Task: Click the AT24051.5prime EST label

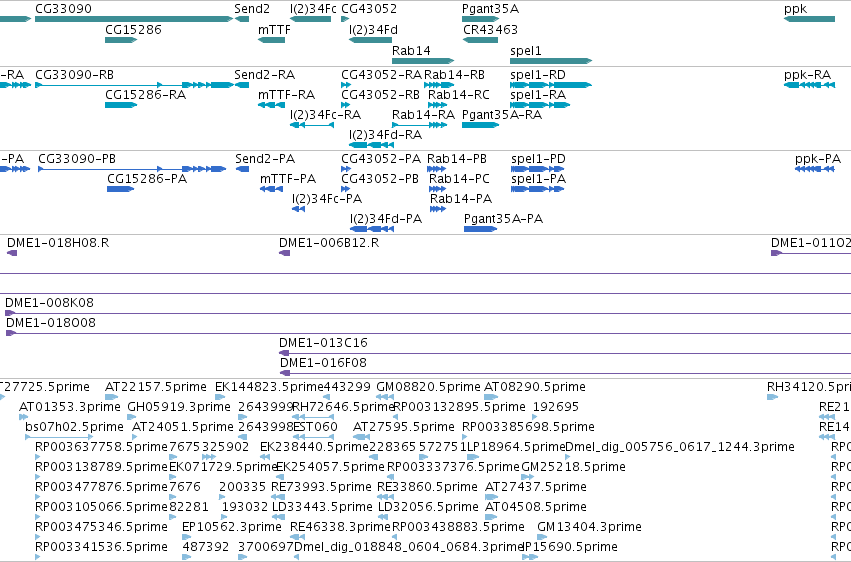Action: tap(182, 426)
